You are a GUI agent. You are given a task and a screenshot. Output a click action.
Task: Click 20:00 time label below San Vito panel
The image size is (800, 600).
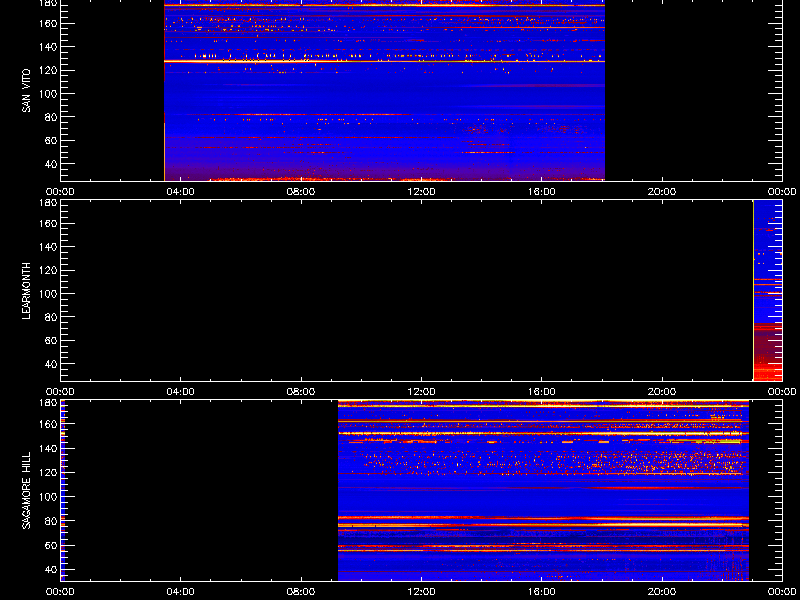662,192
